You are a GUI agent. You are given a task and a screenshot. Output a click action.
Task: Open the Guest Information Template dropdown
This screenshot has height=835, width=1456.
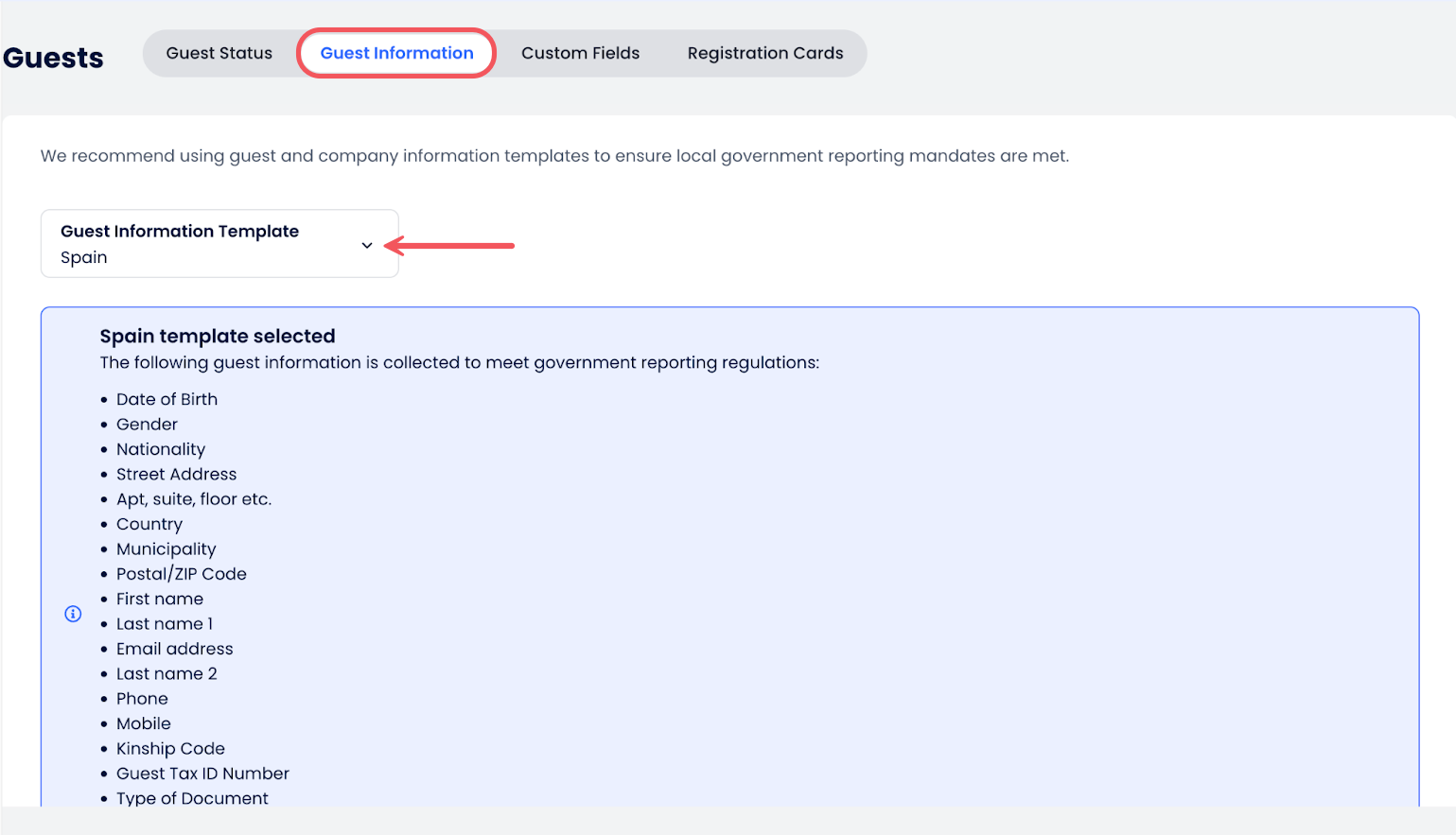click(219, 244)
